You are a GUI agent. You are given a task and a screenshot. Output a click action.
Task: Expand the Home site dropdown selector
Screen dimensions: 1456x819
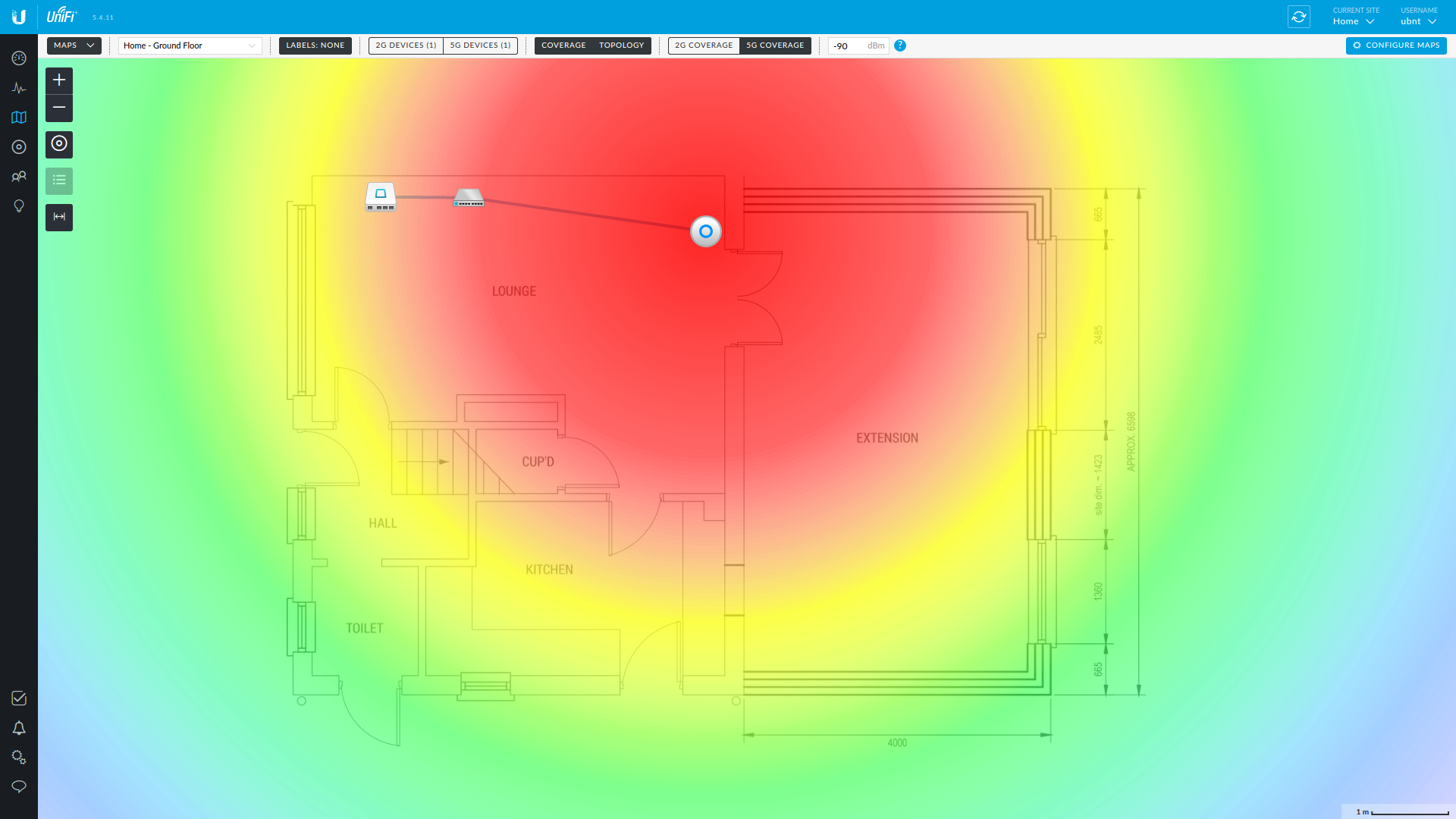coord(1354,22)
